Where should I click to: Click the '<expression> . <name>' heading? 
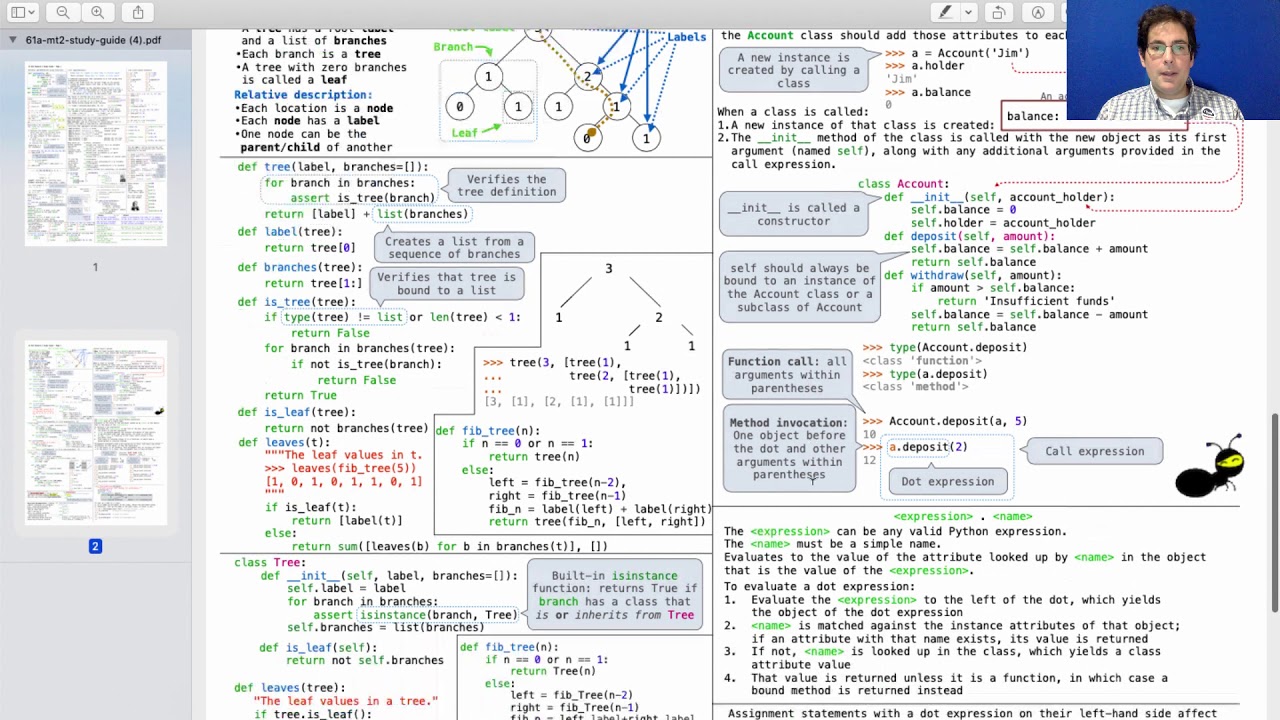click(963, 517)
